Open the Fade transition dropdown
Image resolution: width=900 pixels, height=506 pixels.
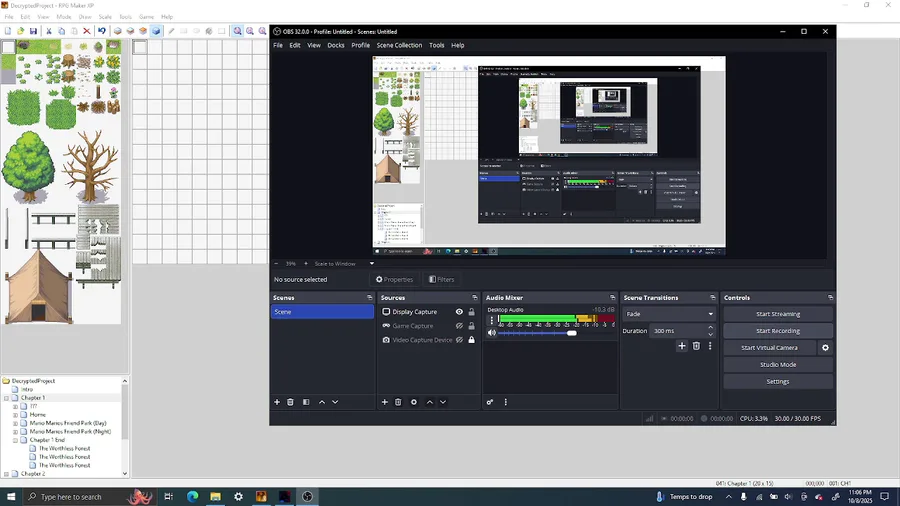pos(668,314)
